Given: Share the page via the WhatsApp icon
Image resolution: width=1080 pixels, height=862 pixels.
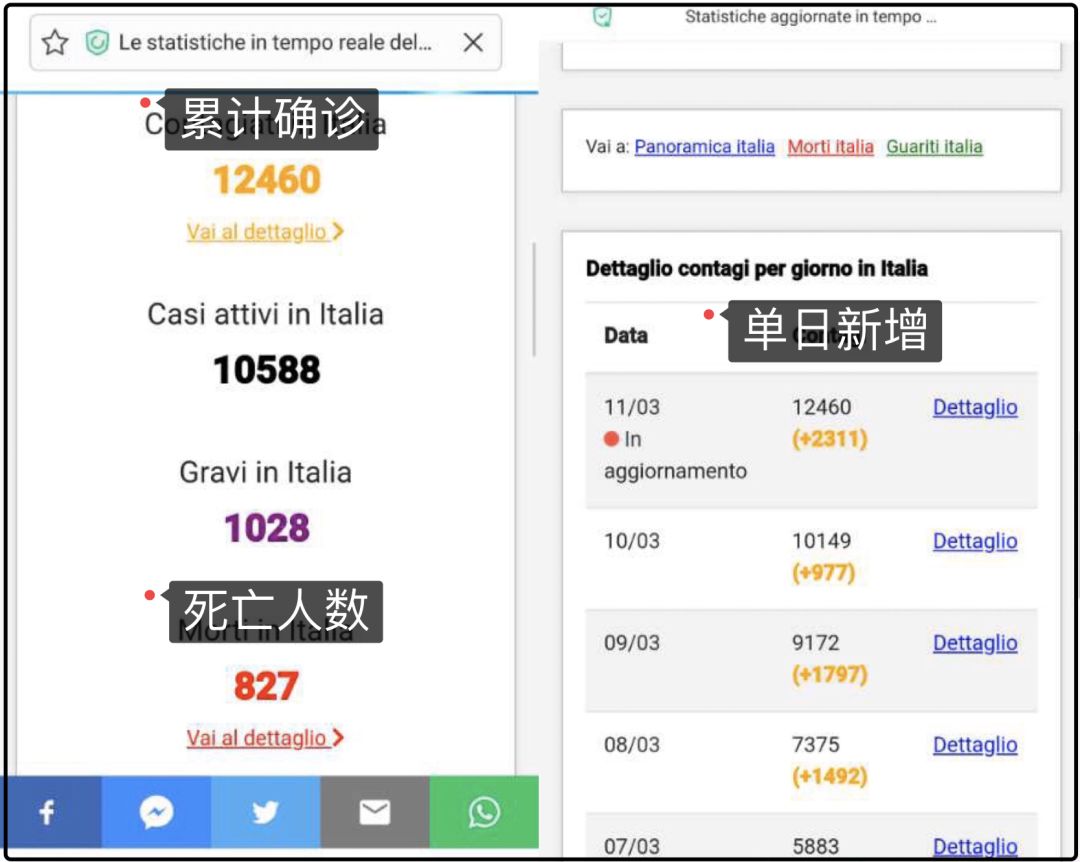Looking at the screenshot, I should click(x=484, y=812).
